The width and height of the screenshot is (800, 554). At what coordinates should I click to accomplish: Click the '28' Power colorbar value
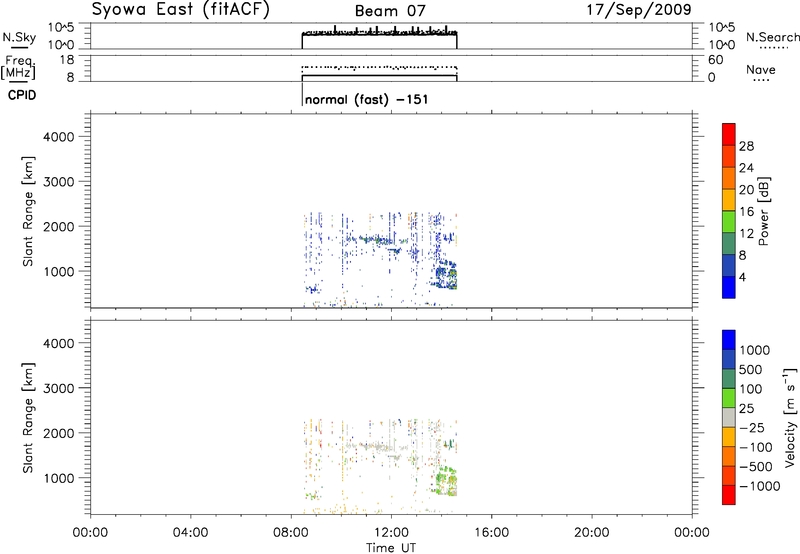[x=746, y=146]
